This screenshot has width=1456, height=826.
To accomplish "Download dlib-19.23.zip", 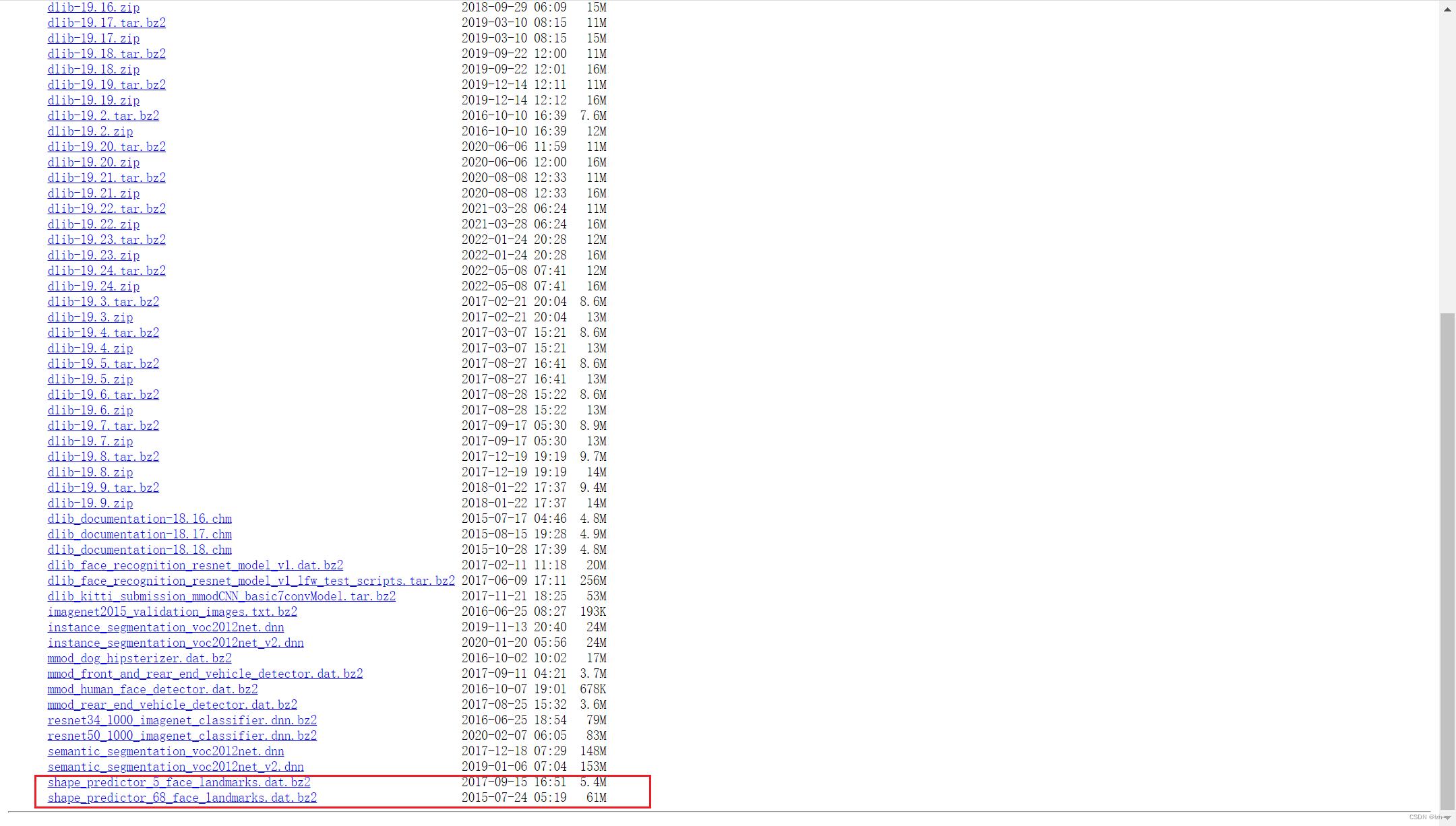I will (x=94, y=255).
